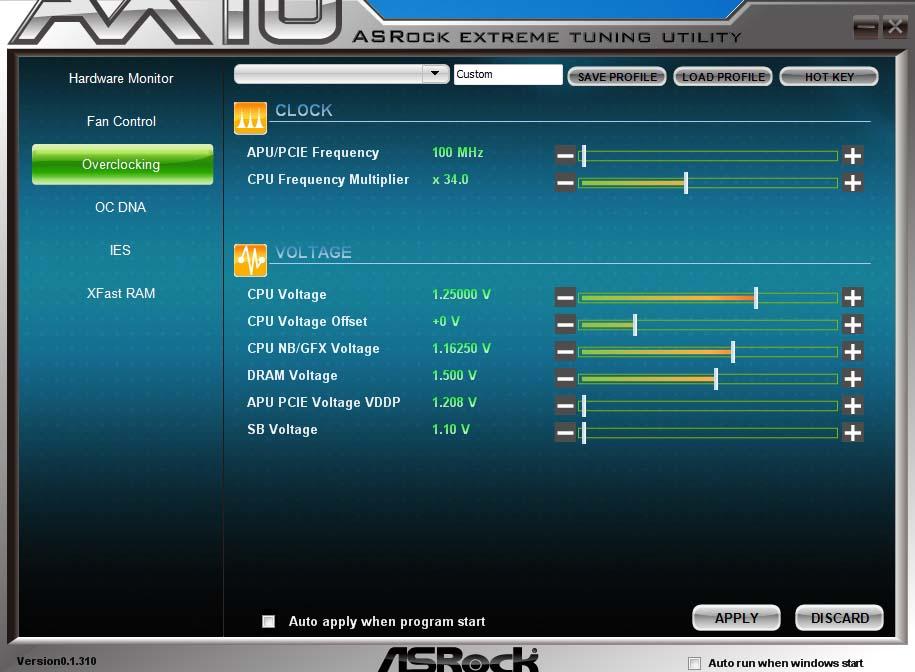Image resolution: width=915 pixels, height=672 pixels.
Task: Close the AXTU window
Action: click(x=894, y=27)
